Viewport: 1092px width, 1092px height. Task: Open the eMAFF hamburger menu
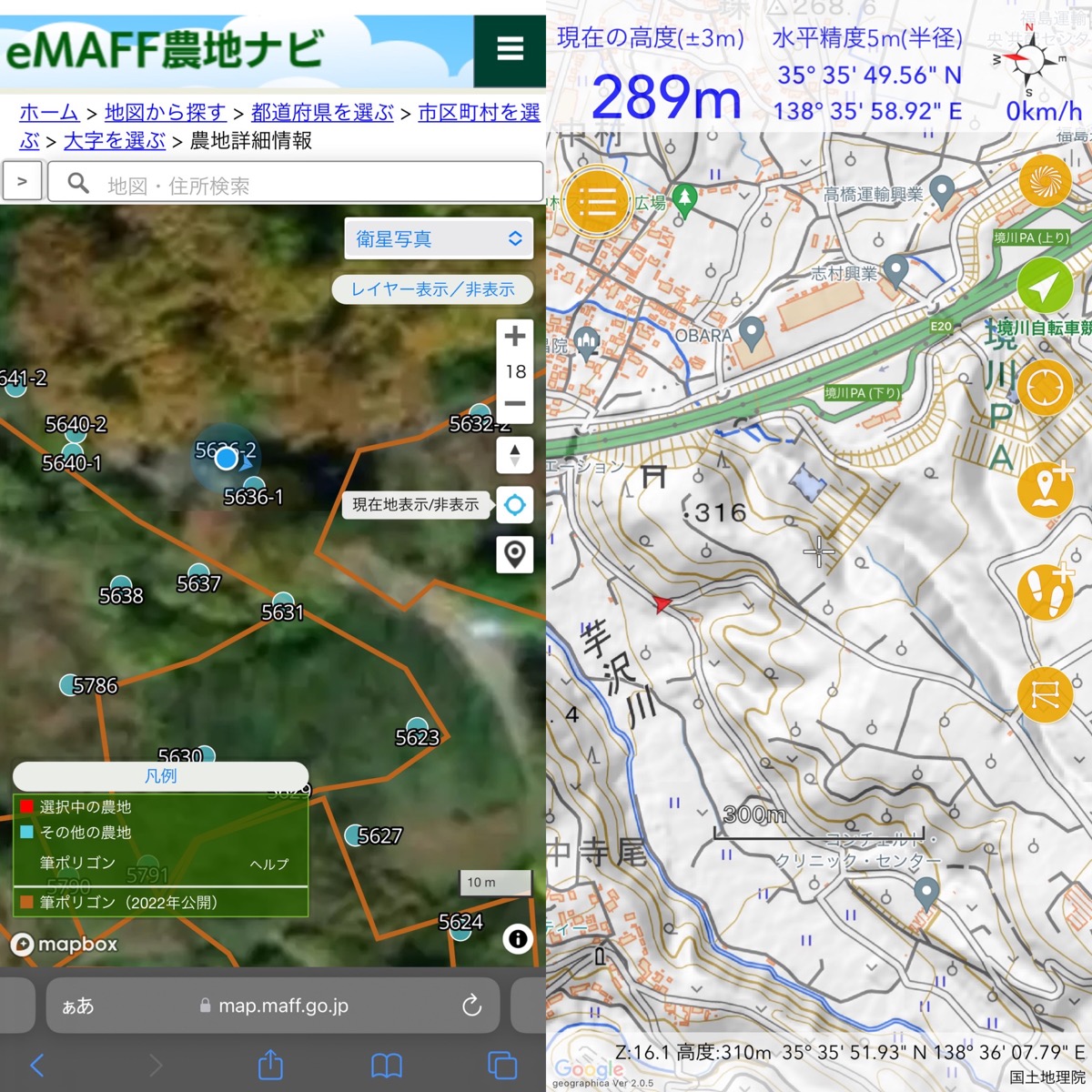pyautogui.click(x=510, y=49)
